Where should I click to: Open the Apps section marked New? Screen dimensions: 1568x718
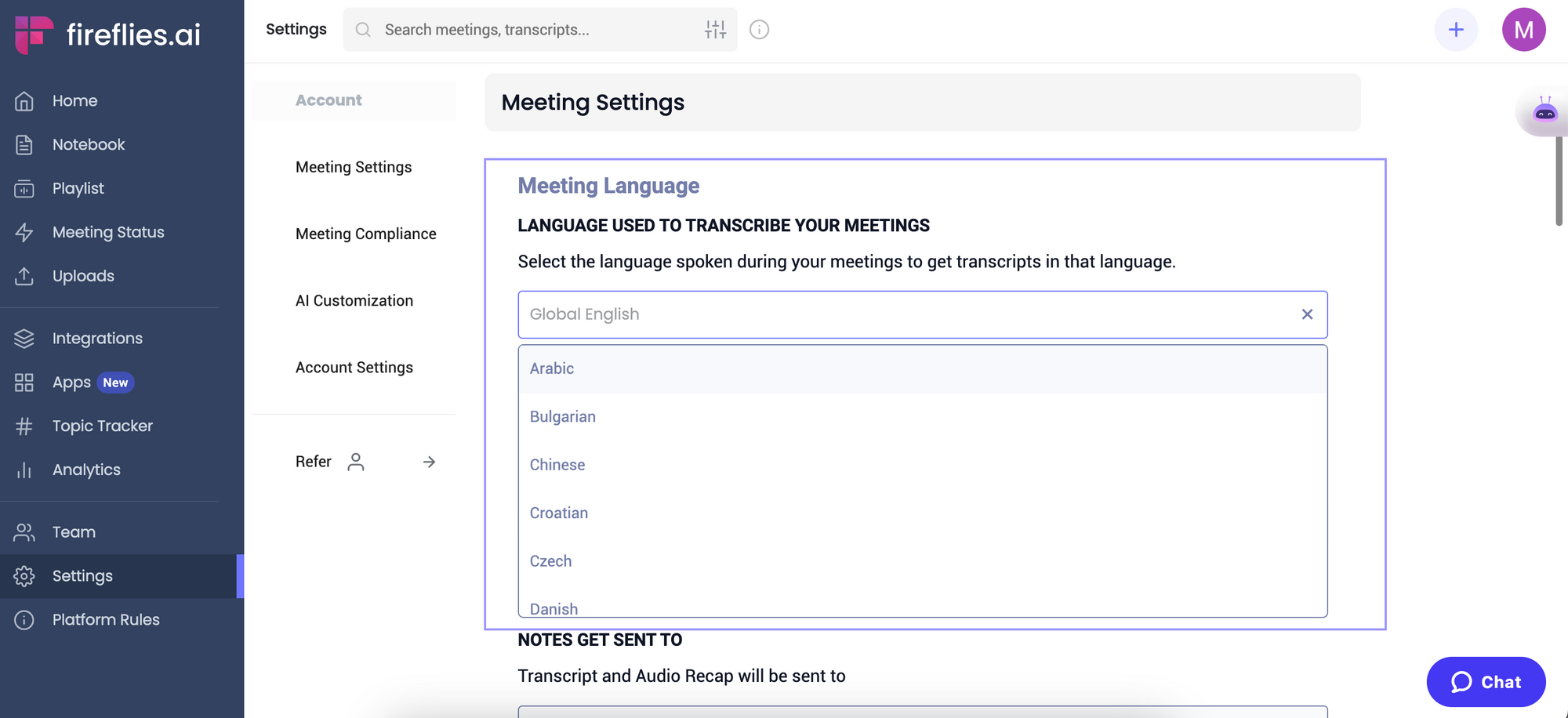coord(72,382)
